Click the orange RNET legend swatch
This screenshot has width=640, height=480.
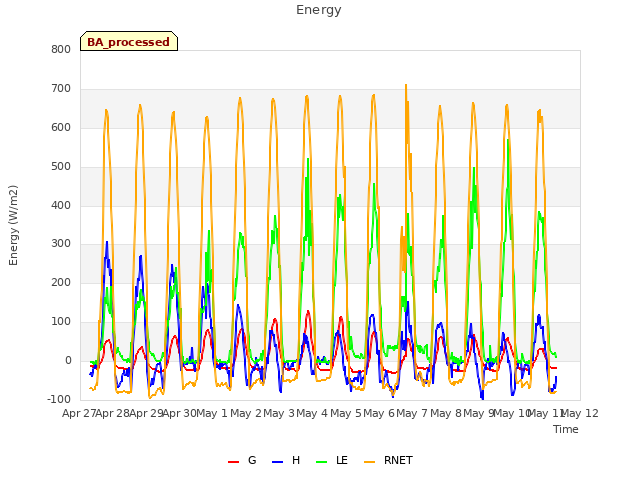pos(369,462)
